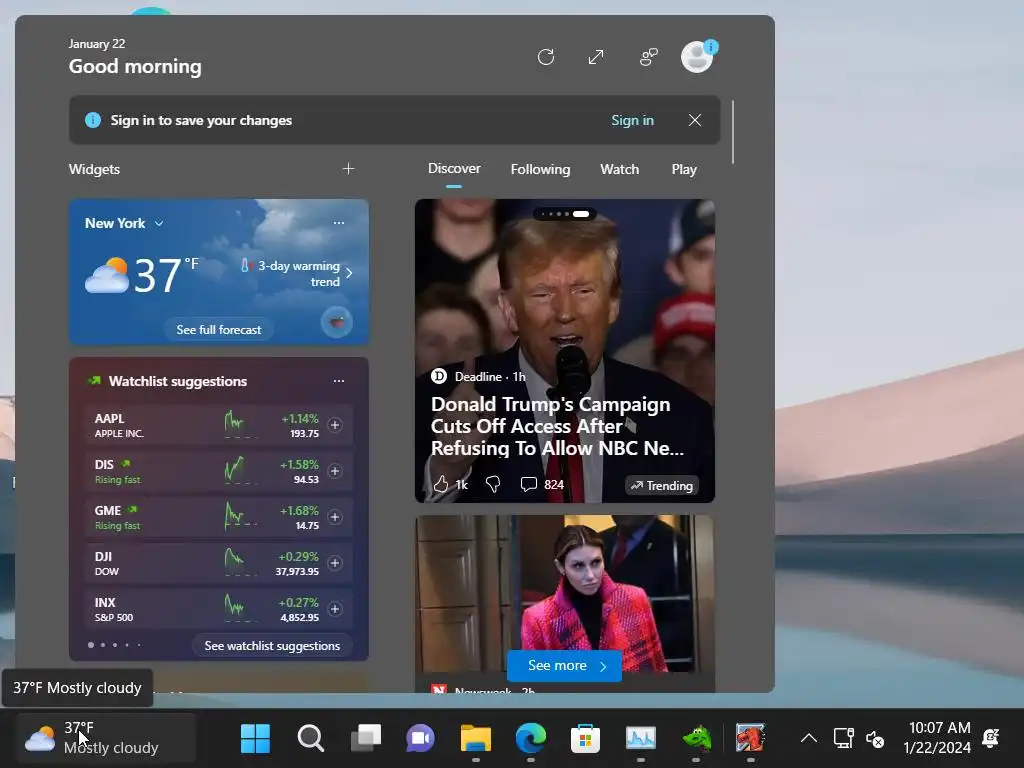Viewport: 1024px width, 768px height.
Task: Open Task View on taskbar
Action: click(x=366, y=739)
